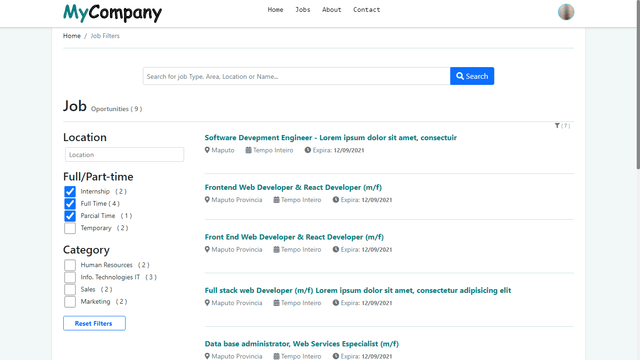Click calendar icon on Software Devepment Engineer row
This screenshot has height=360, width=640.
point(248,150)
